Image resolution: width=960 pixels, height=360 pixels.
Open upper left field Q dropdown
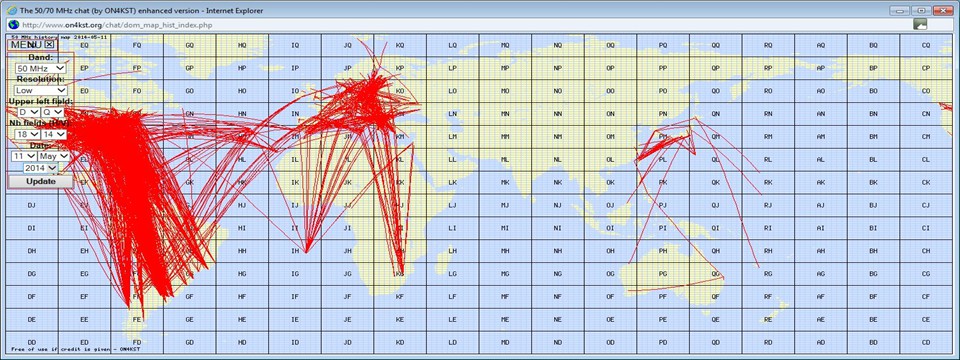pyautogui.click(x=53, y=112)
